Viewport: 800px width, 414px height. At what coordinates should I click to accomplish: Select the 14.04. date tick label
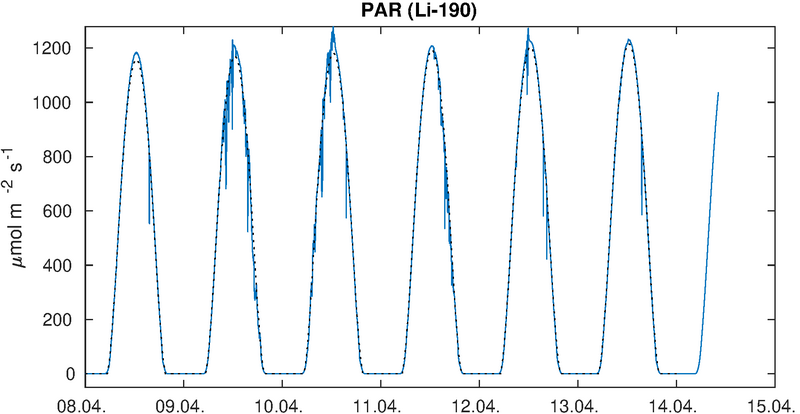pos(676,403)
